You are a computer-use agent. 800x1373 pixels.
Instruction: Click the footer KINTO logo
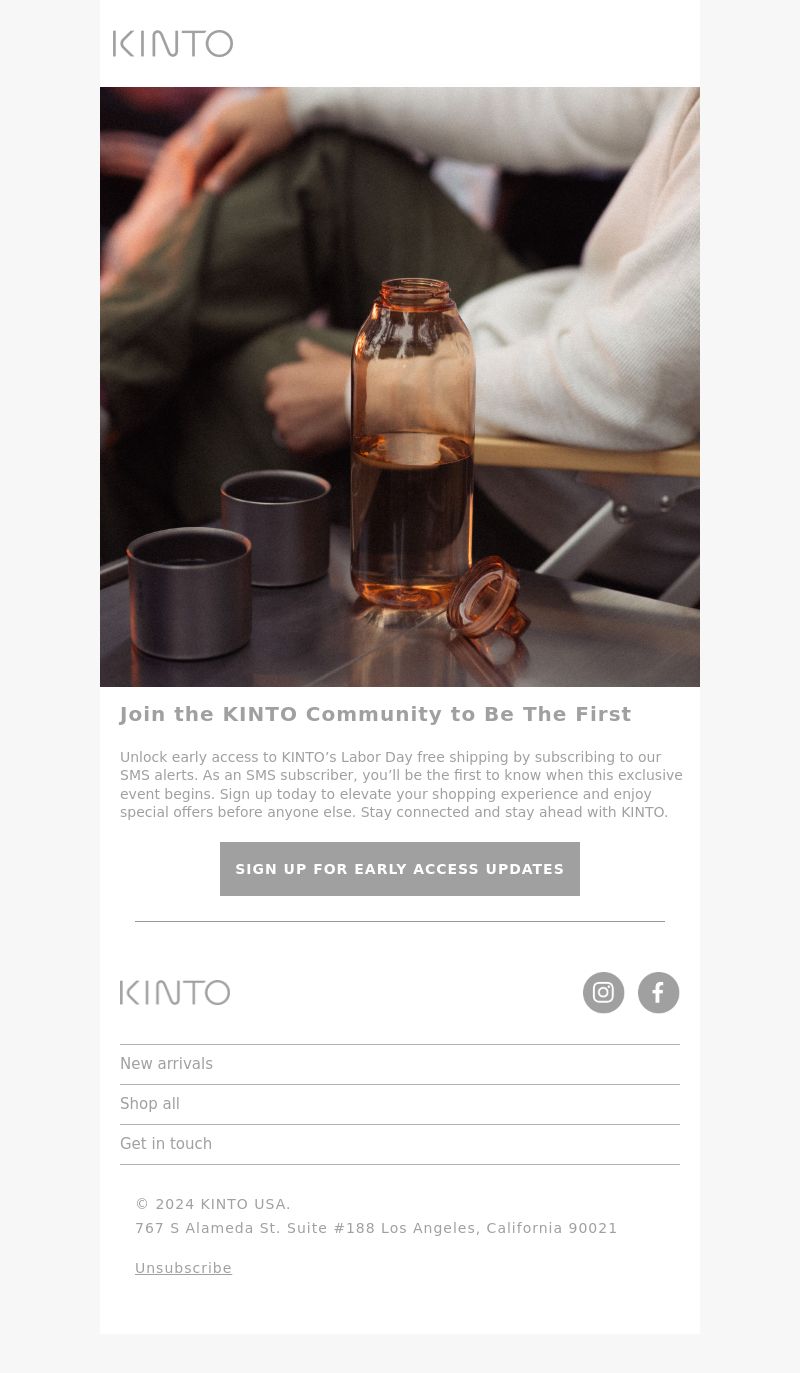(175, 992)
